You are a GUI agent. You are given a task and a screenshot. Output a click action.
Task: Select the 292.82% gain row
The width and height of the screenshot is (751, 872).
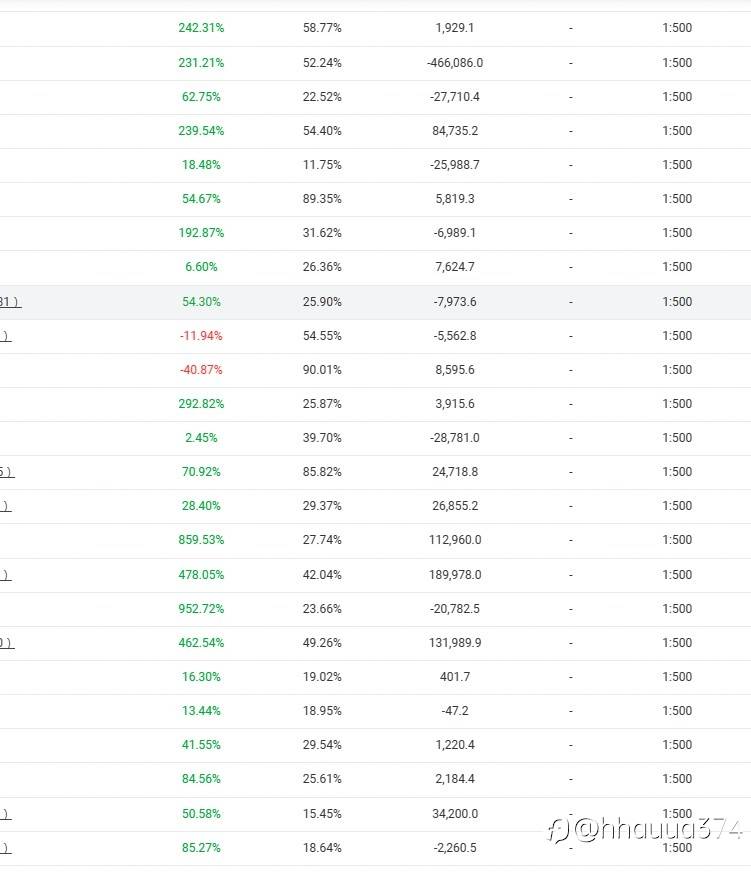[376, 404]
